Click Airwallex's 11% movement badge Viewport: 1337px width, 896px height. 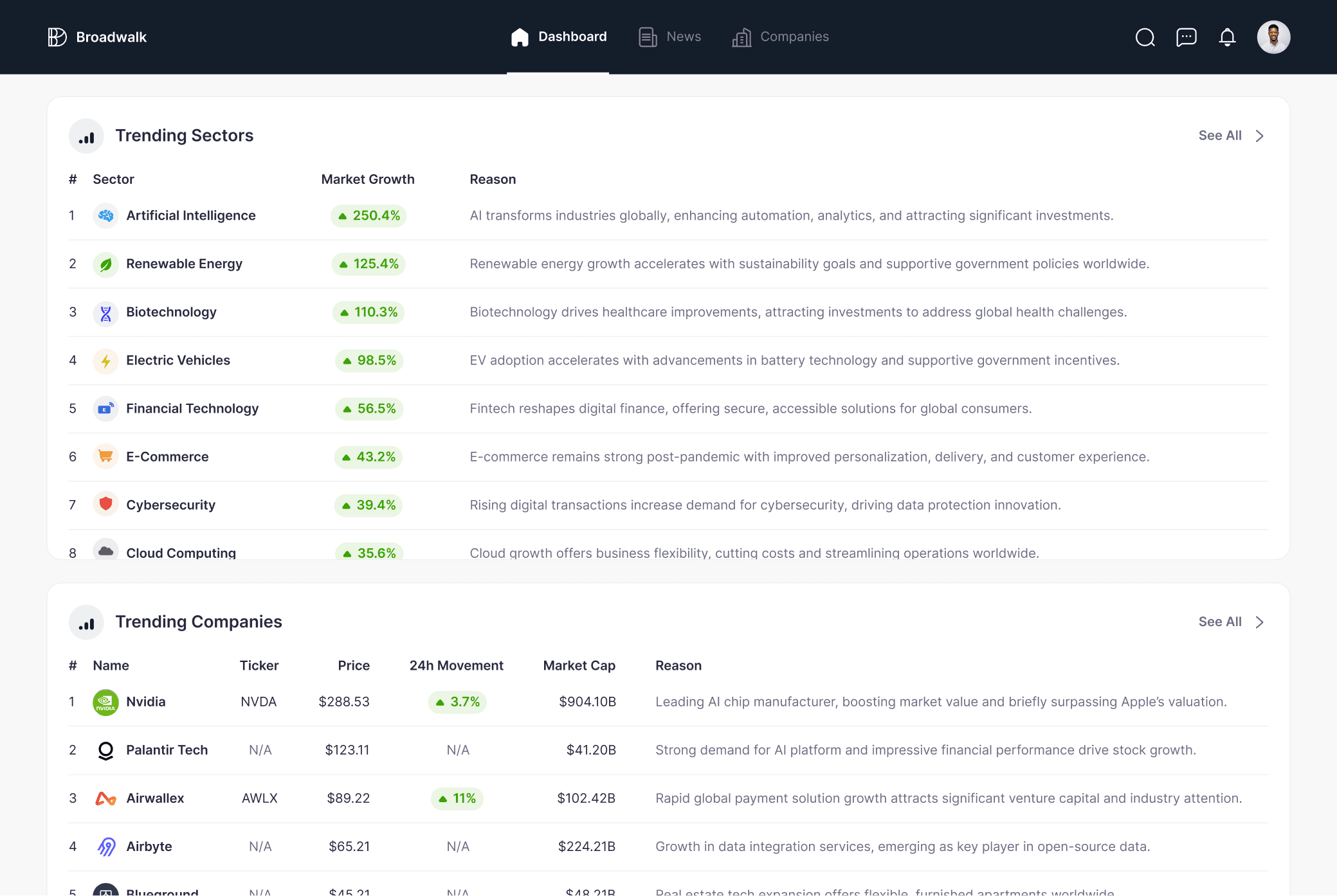[x=457, y=798]
